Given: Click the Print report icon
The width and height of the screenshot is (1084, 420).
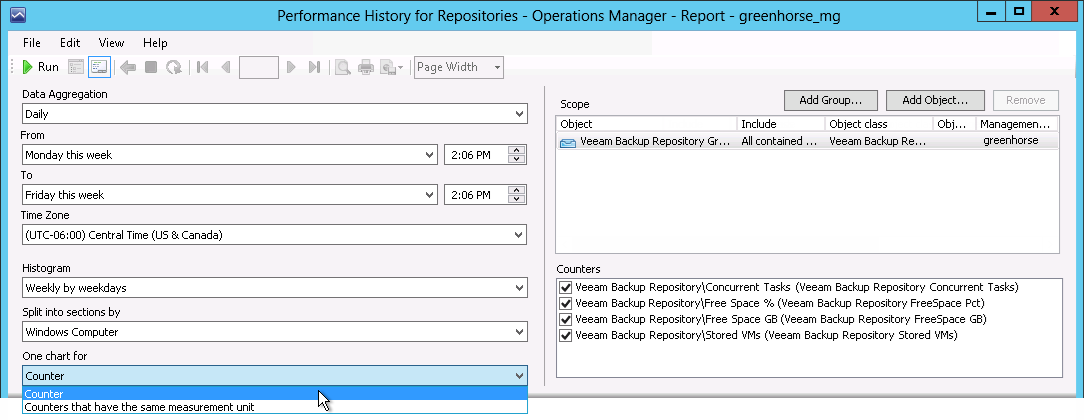Looking at the screenshot, I should pyautogui.click(x=366, y=67).
